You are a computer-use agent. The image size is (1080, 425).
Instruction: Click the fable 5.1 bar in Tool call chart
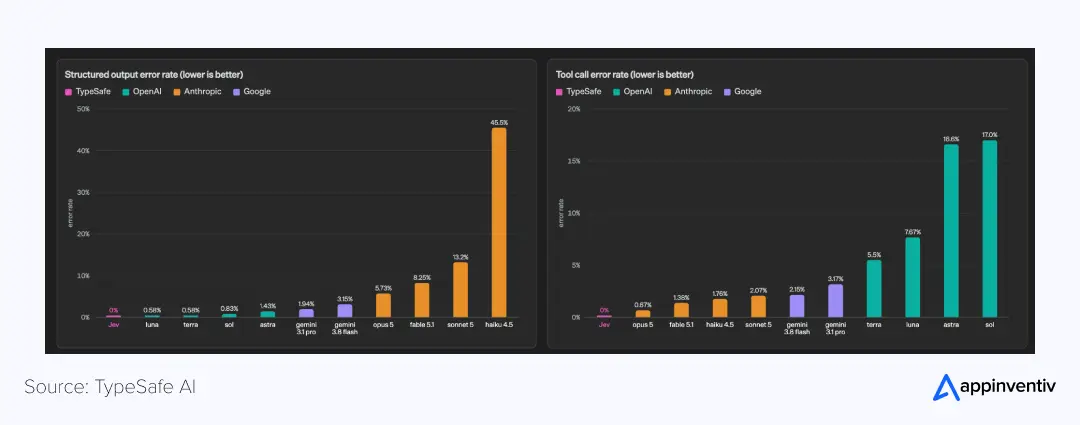(x=681, y=310)
